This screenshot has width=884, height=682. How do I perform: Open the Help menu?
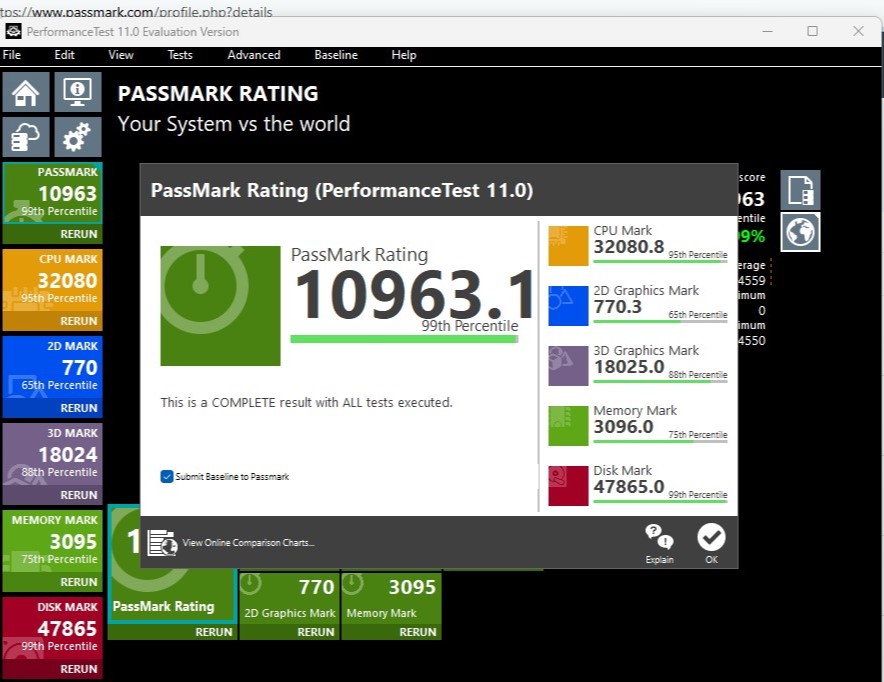pos(404,55)
